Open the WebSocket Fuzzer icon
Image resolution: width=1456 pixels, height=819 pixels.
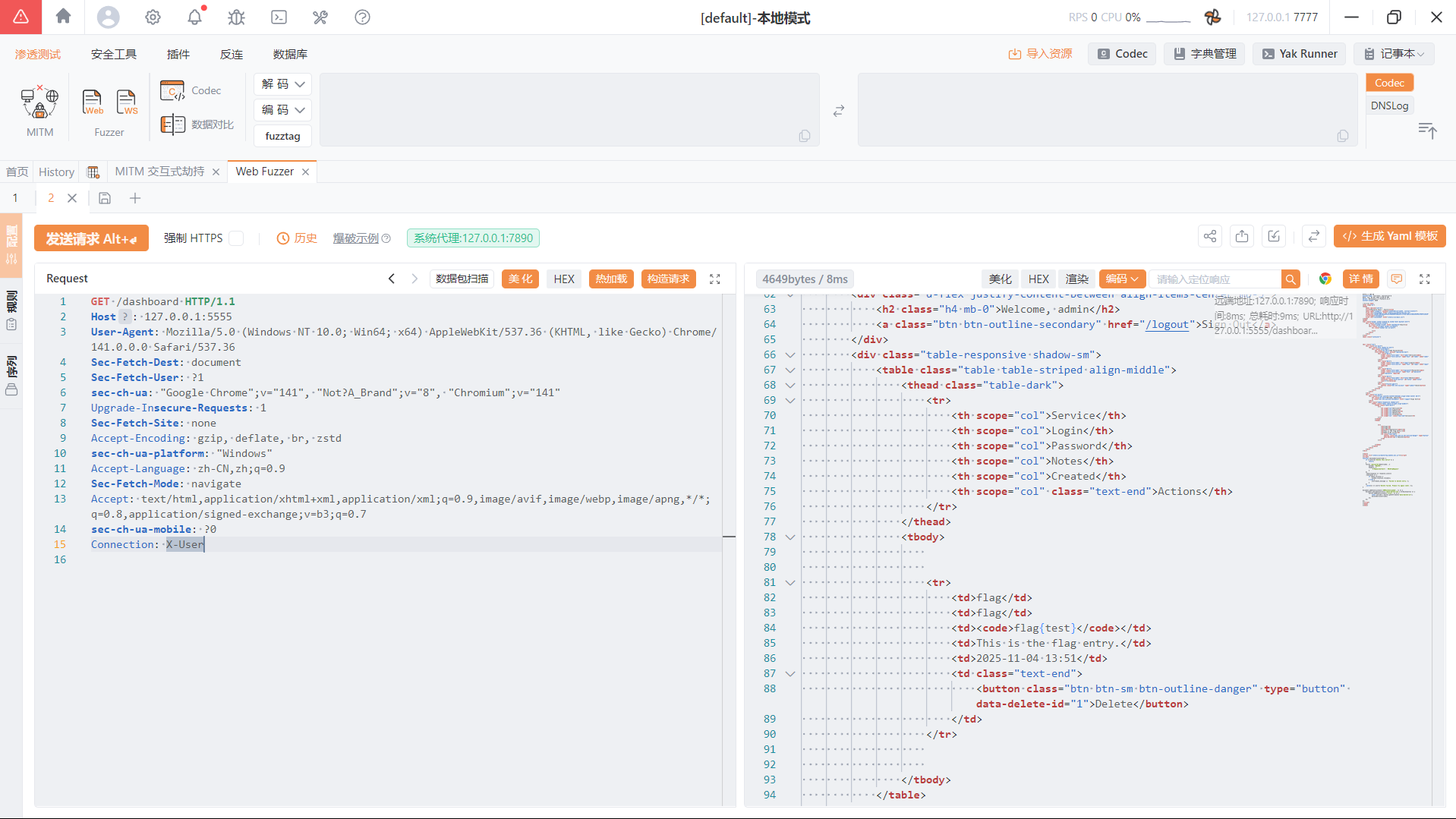coord(126,102)
